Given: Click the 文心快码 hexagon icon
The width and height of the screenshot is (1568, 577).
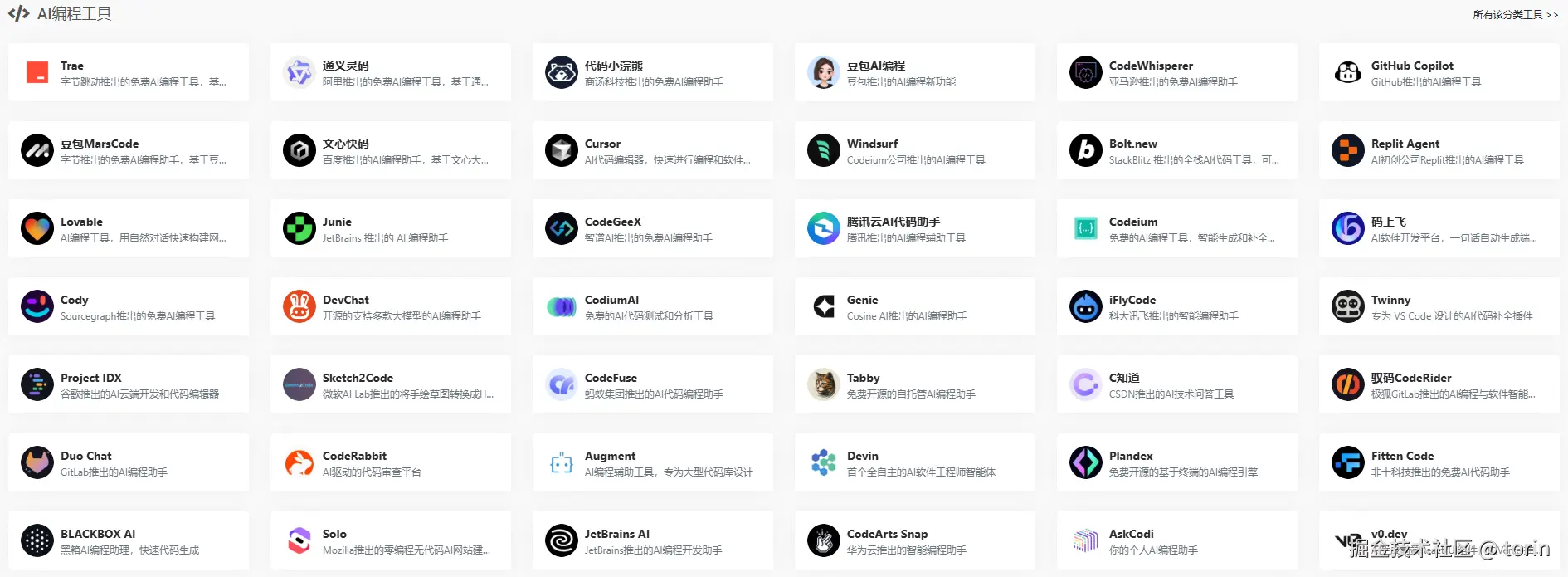Looking at the screenshot, I should coord(299,151).
